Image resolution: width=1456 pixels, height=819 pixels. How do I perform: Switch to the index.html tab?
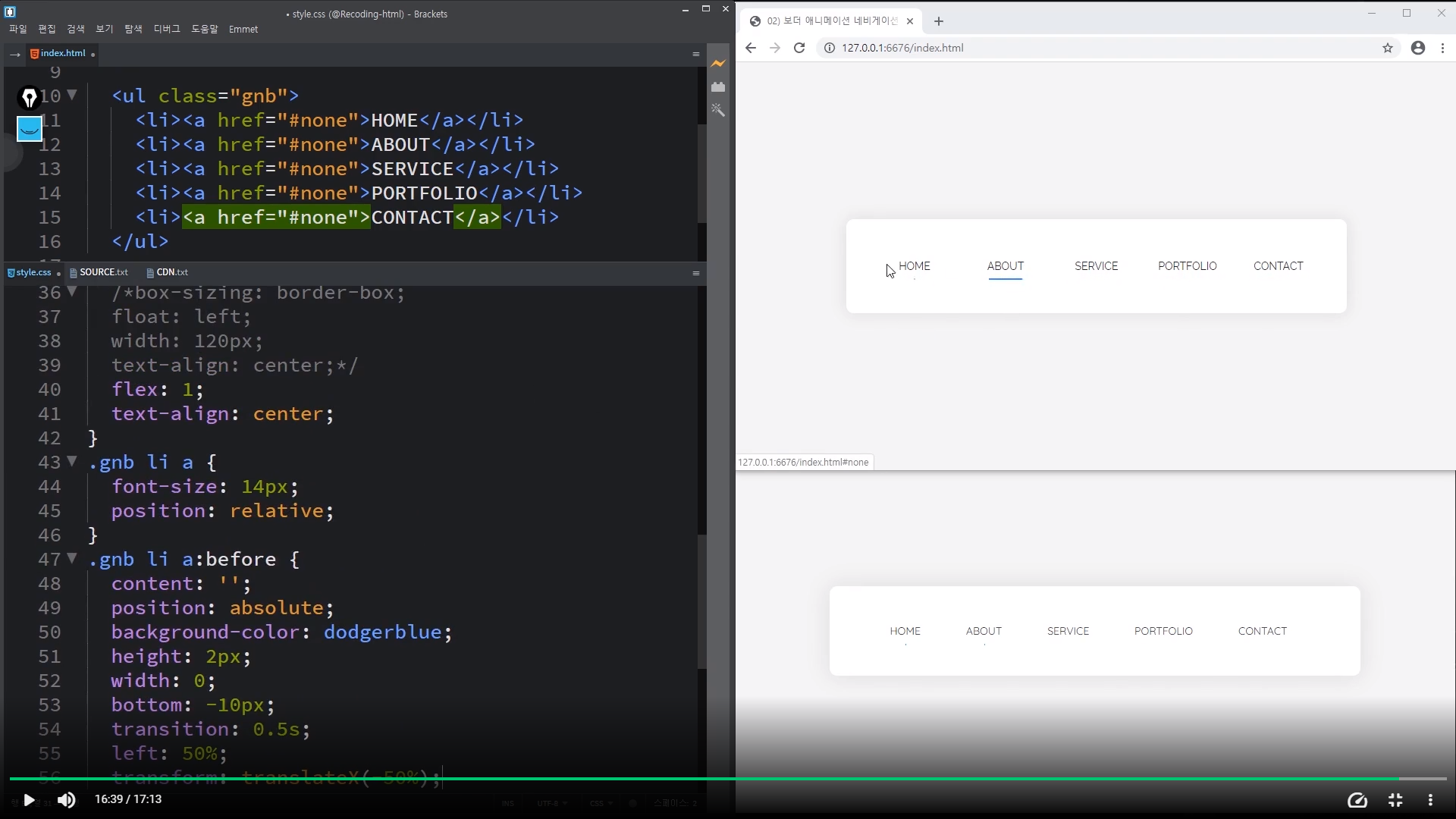(62, 53)
